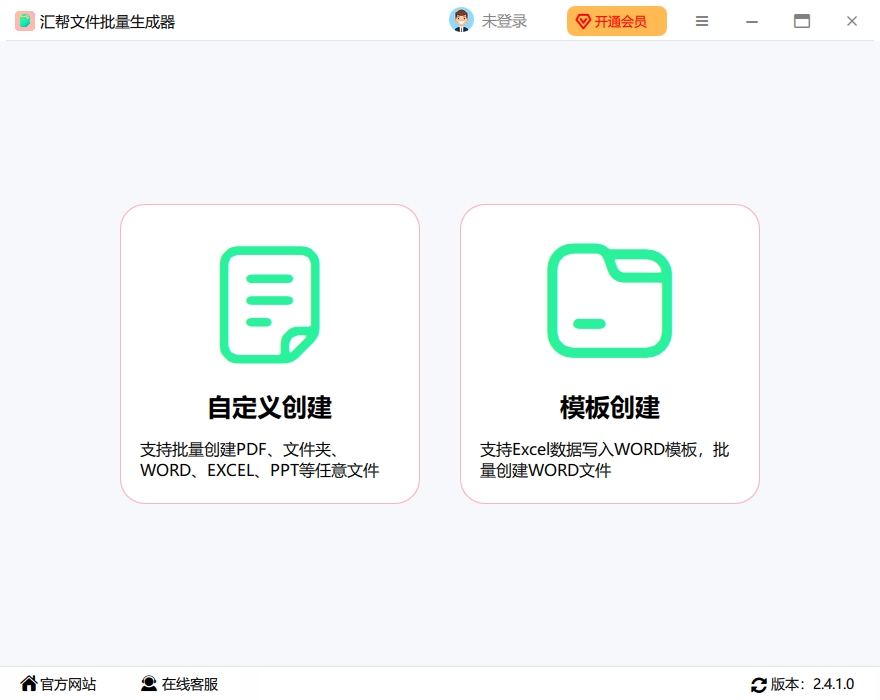880x700 pixels.
Task: Click the 支持Excel数据写入WORD模板 description text
Action: 604,460
